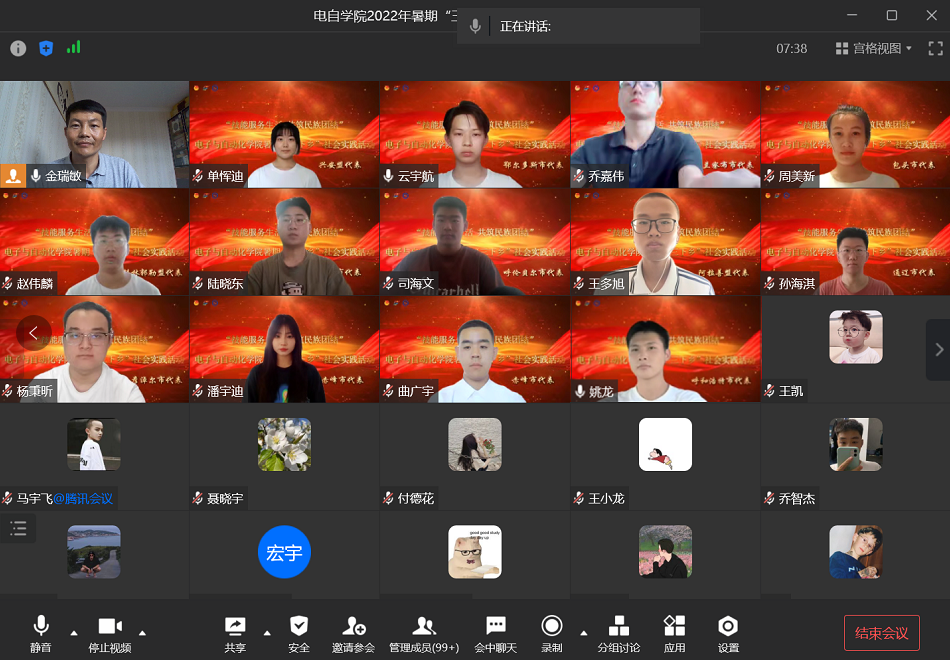
Task: Open the in-meeting chat (会中聊天)
Action: (x=496, y=627)
